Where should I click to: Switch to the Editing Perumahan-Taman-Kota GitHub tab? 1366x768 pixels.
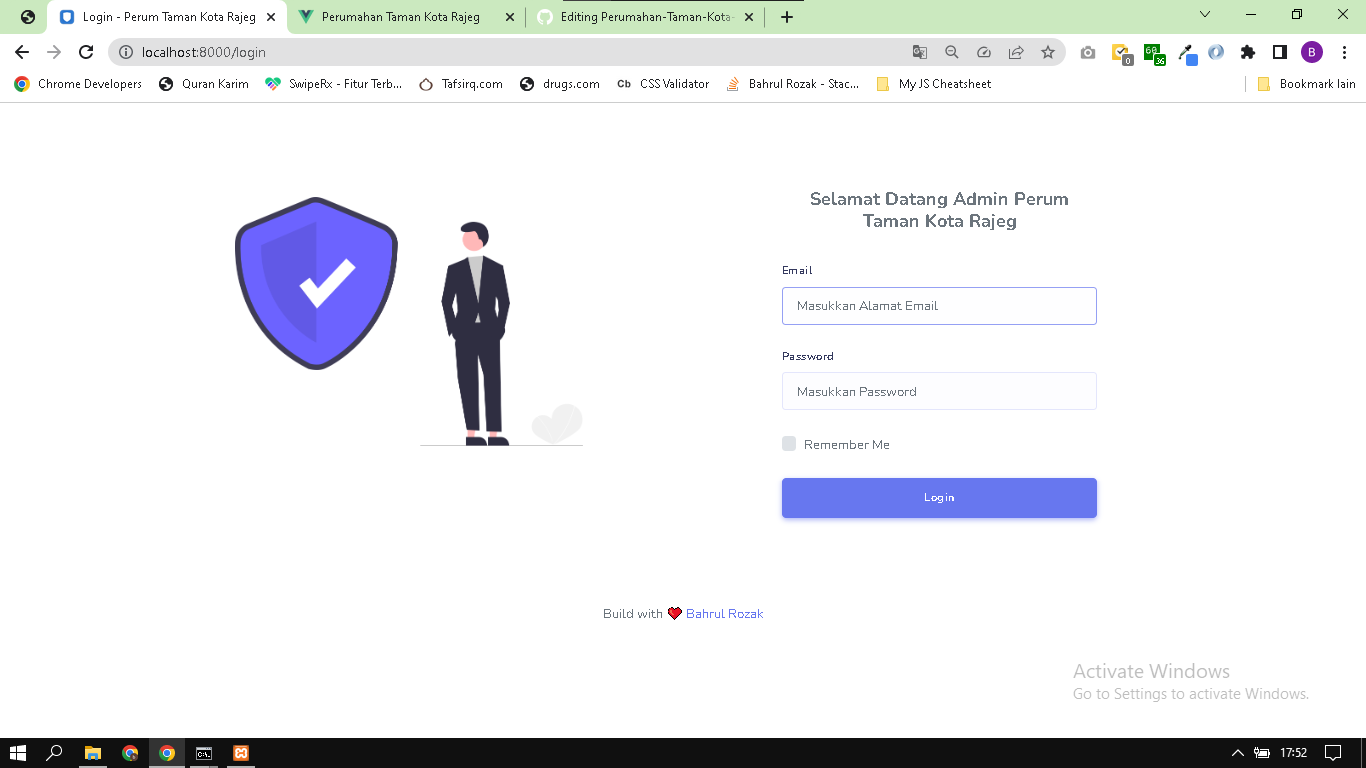[646, 17]
